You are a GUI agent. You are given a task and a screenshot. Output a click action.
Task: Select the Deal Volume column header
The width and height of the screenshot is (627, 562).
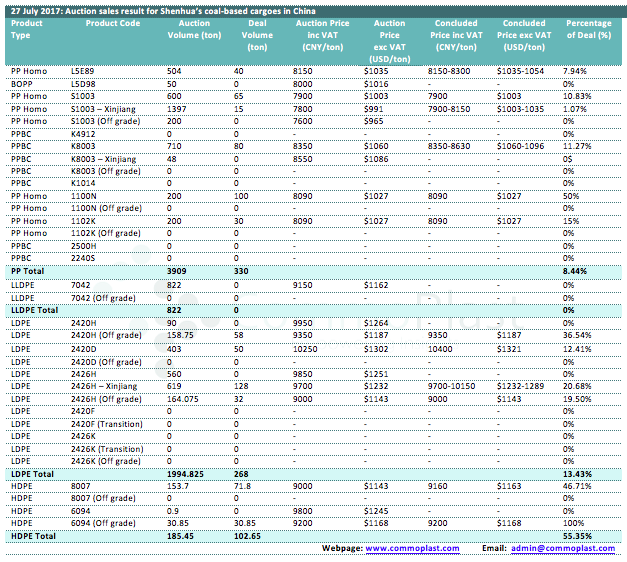pos(258,40)
